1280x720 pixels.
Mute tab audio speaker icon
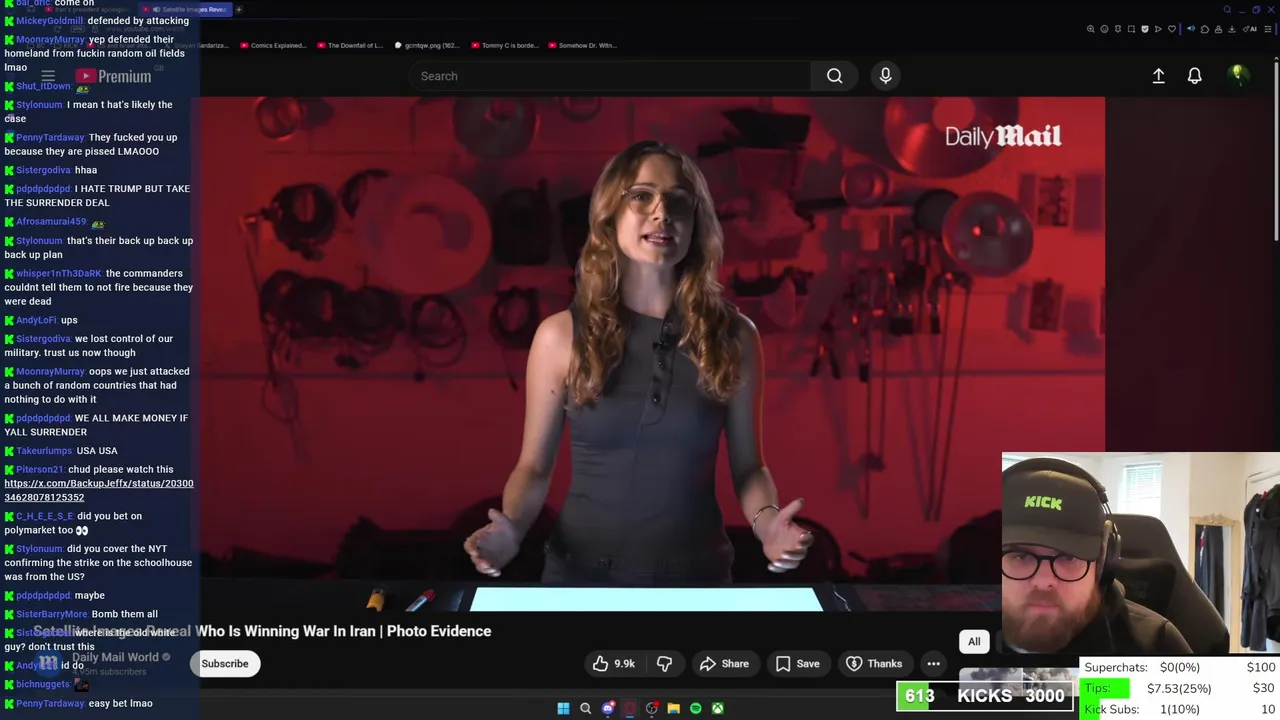pyautogui.click(x=1191, y=29)
